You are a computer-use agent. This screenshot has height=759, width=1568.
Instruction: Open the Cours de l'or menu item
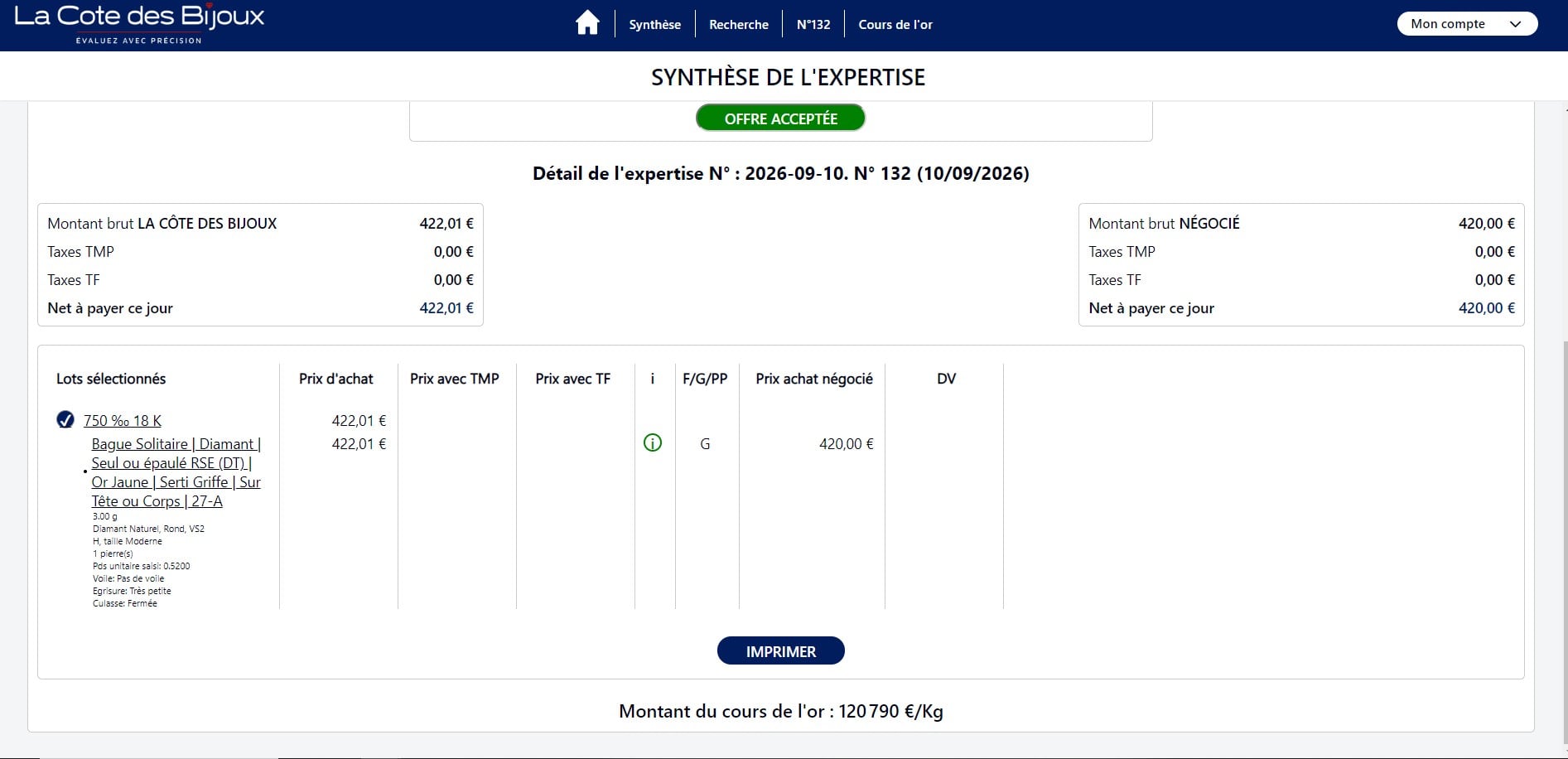click(895, 25)
